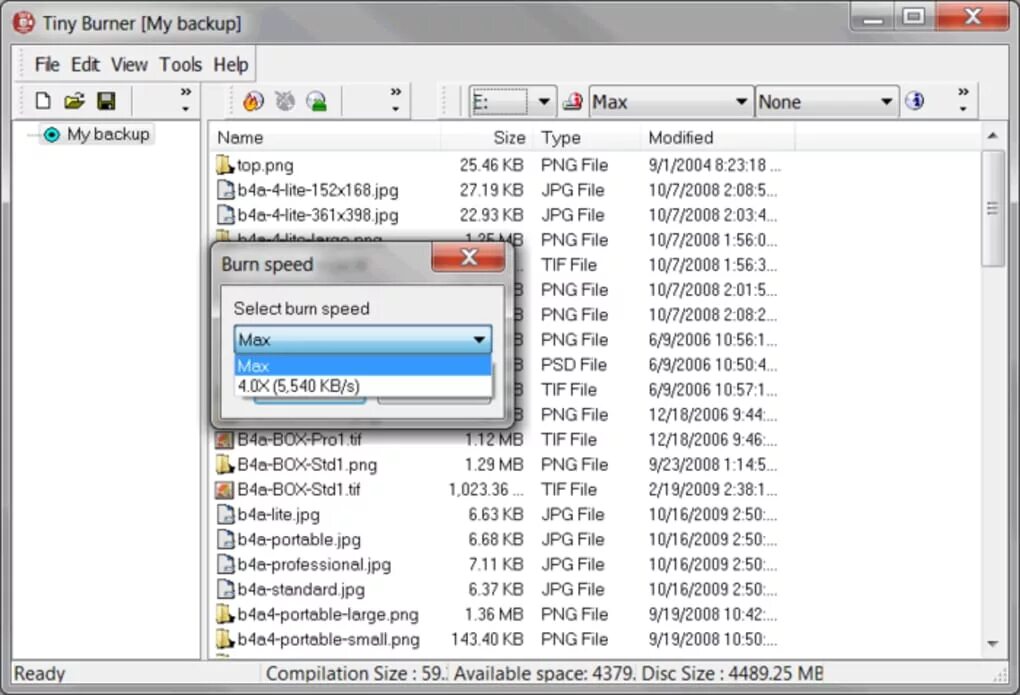This screenshot has width=1020, height=695.
Task: Sort by the Name column header
Action: click(325, 138)
